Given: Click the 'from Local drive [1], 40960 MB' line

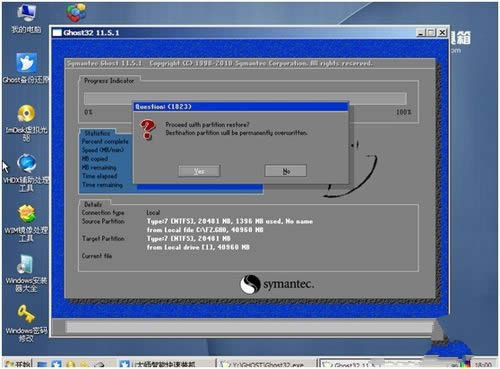Looking at the screenshot, I should coord(198,247).
